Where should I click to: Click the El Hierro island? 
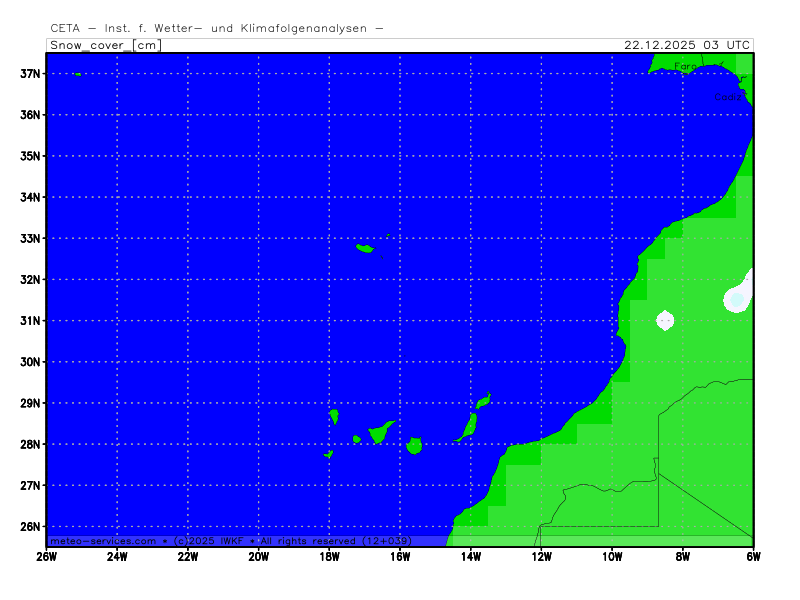(x=328, y=455)
